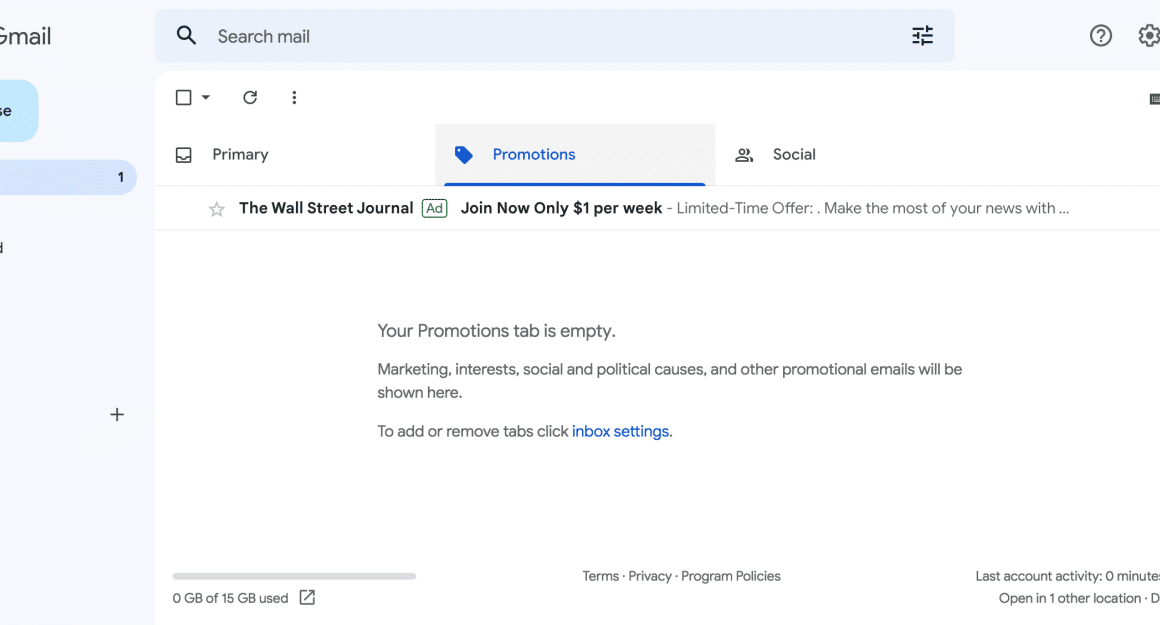Open storage details external link icon
The width and height of the screenshot is (1160, 625).
[307, 598]
